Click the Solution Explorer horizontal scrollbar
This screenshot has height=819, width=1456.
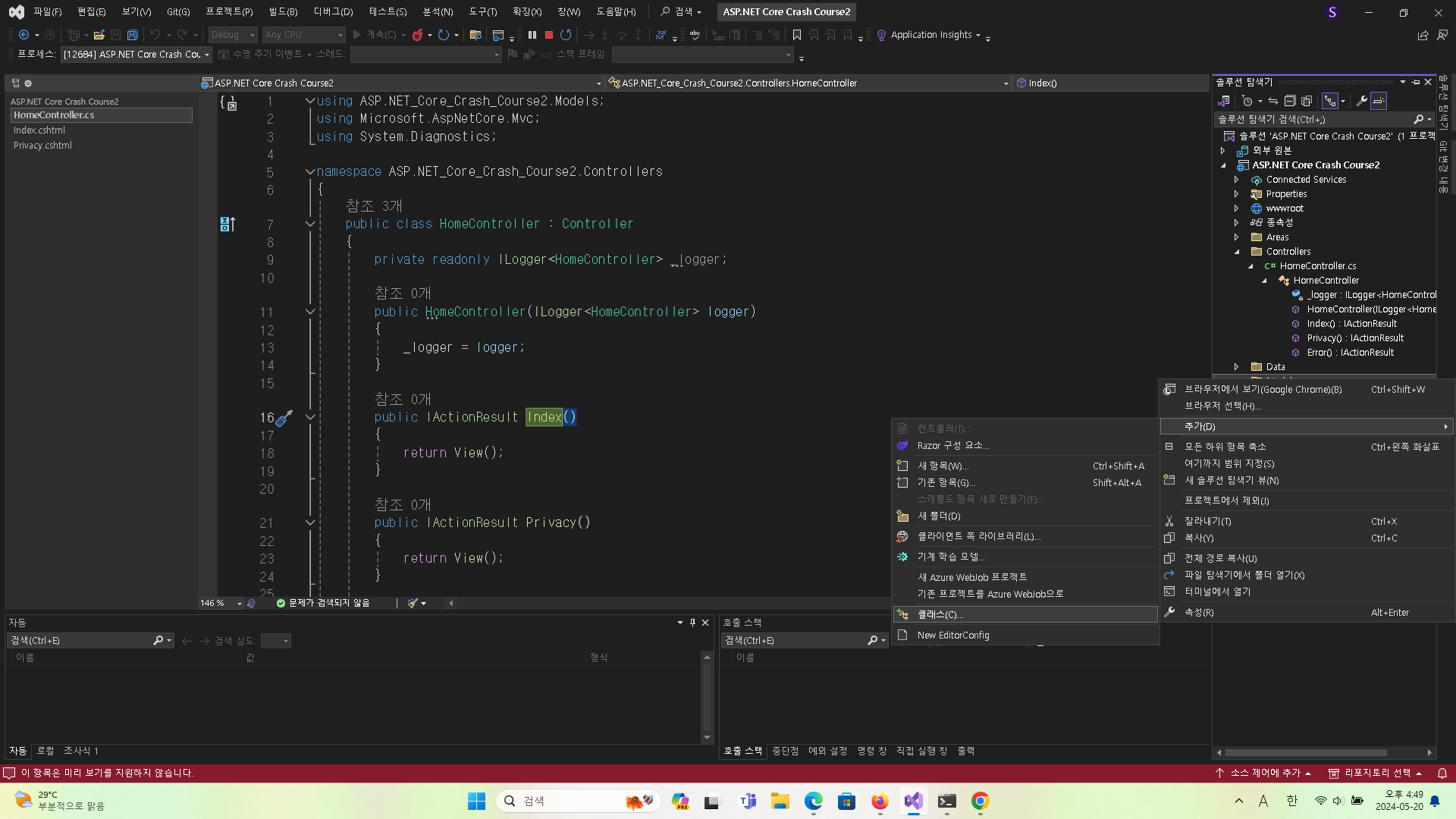(1306, 753)
